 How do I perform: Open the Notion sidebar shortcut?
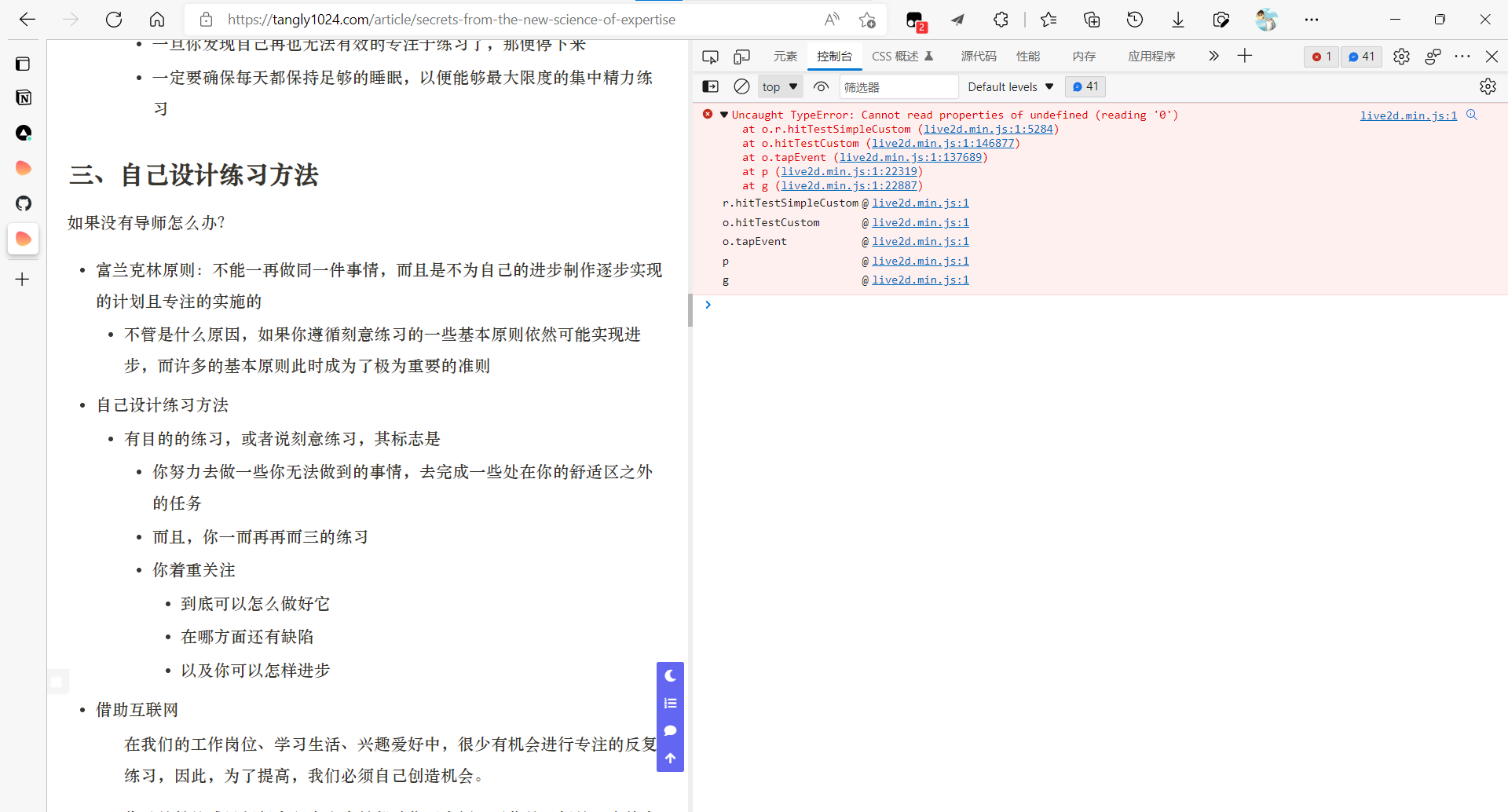(24, 98)
